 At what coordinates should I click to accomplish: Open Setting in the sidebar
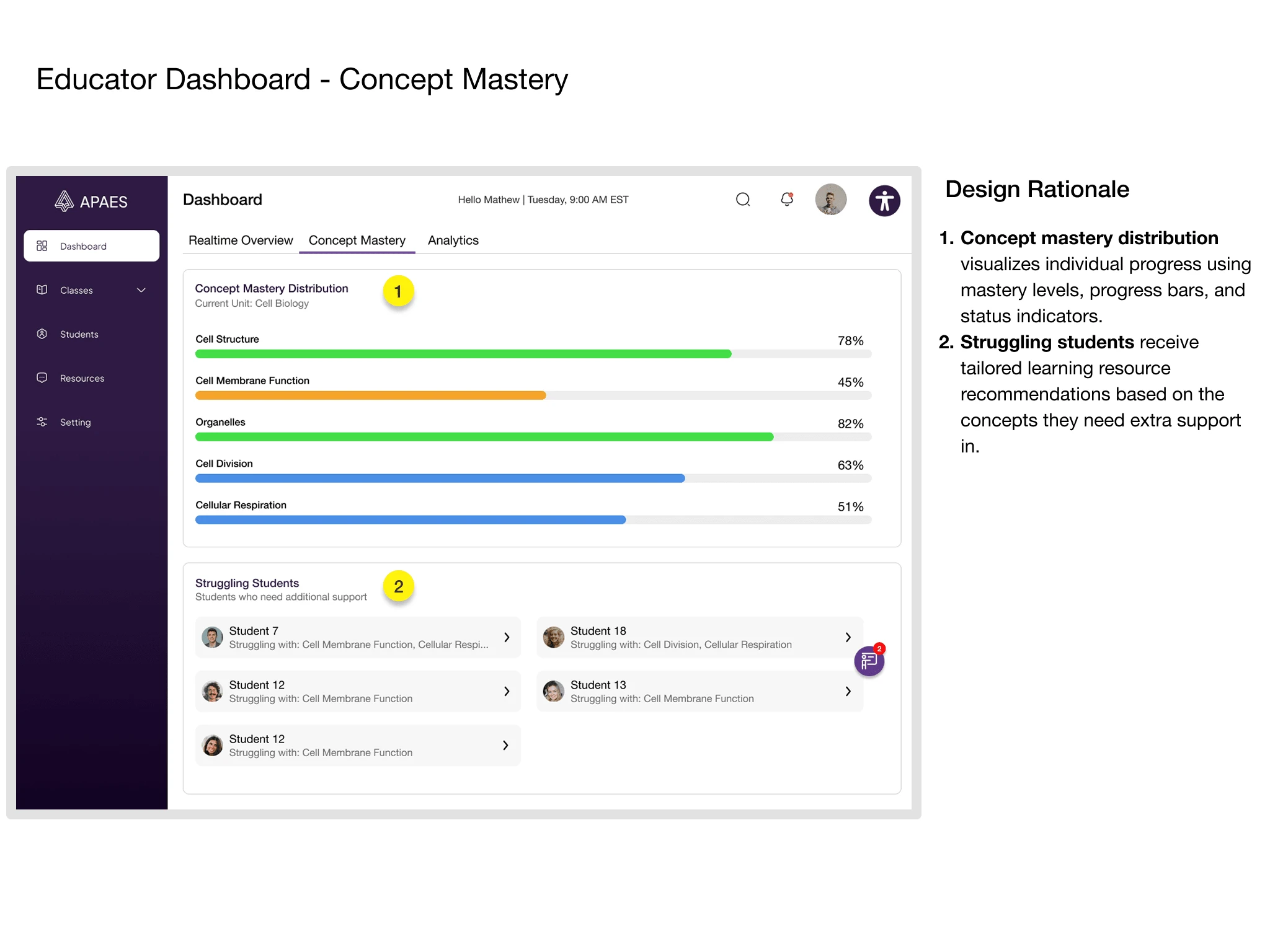pos(75,422)
